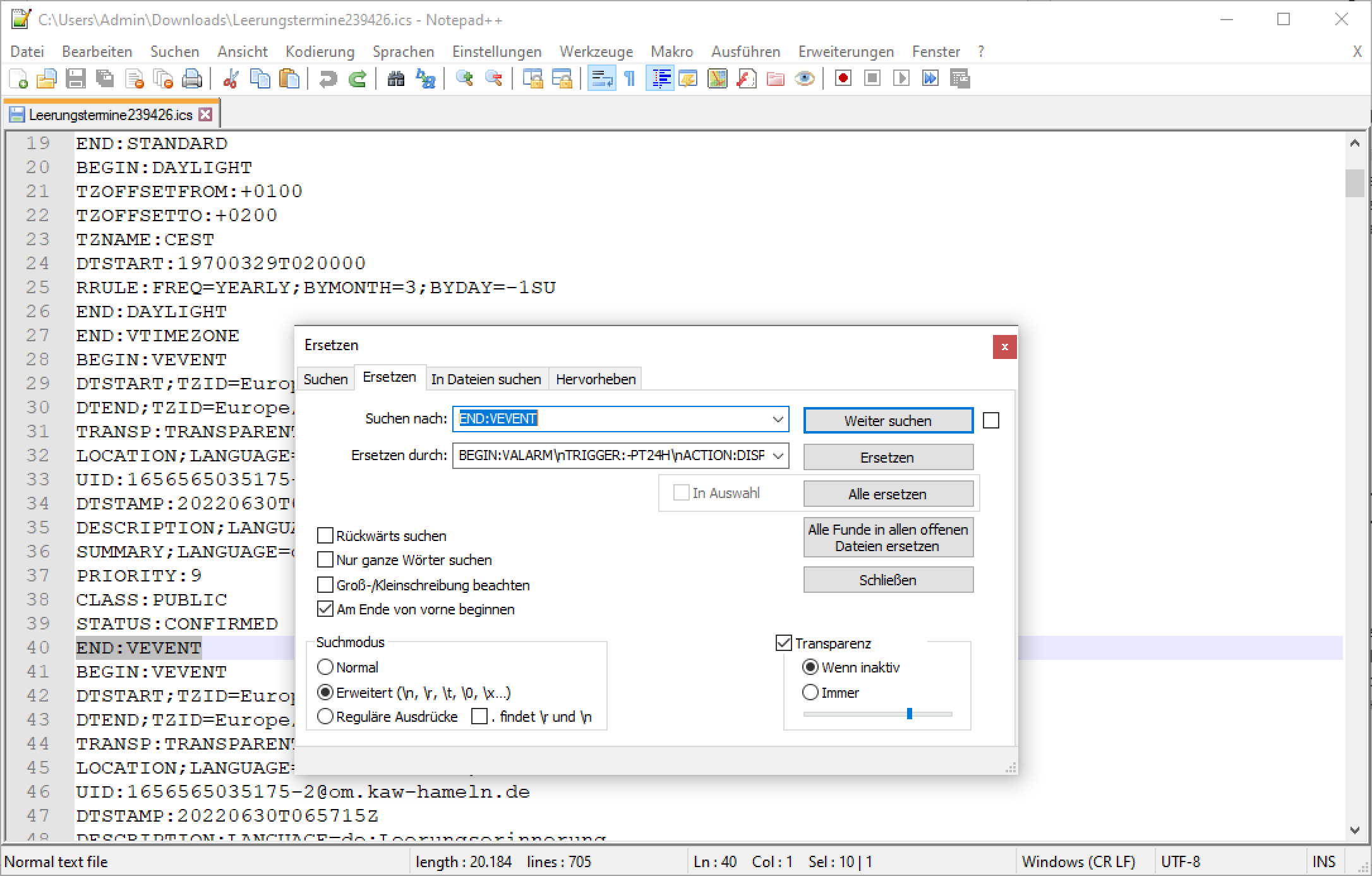Enable Rückwärts suchen checkbox
Screen dimensions: 1372x876
tap(325, 536)
